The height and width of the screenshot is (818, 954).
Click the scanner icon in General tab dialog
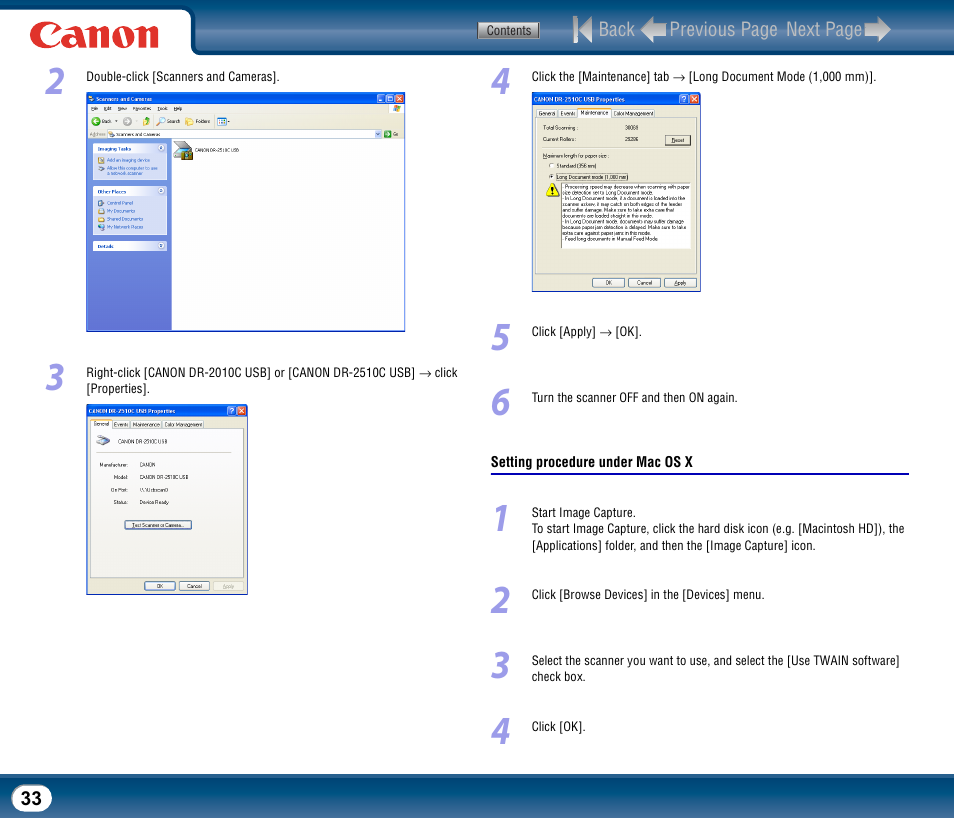[x=103, y=441]
